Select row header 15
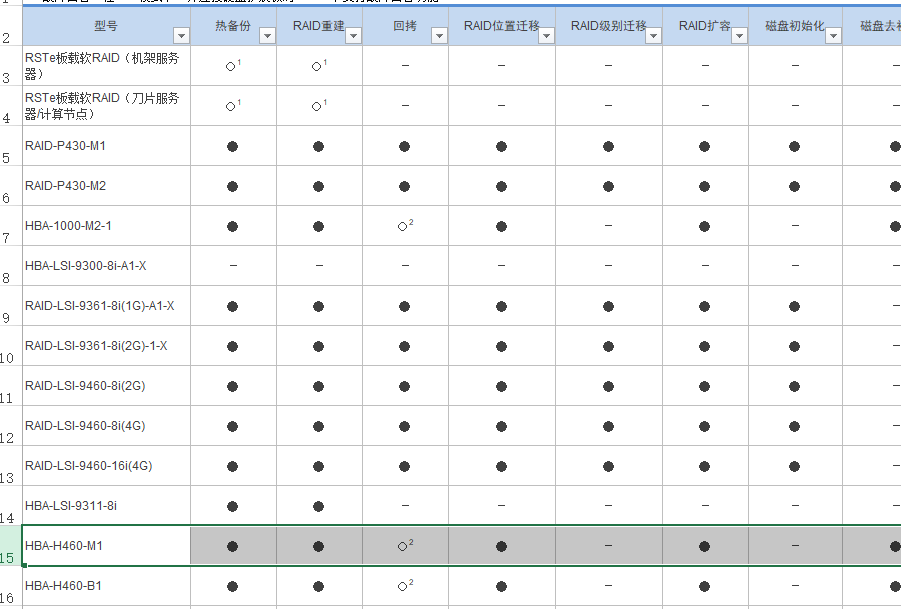 pos(10,546)
